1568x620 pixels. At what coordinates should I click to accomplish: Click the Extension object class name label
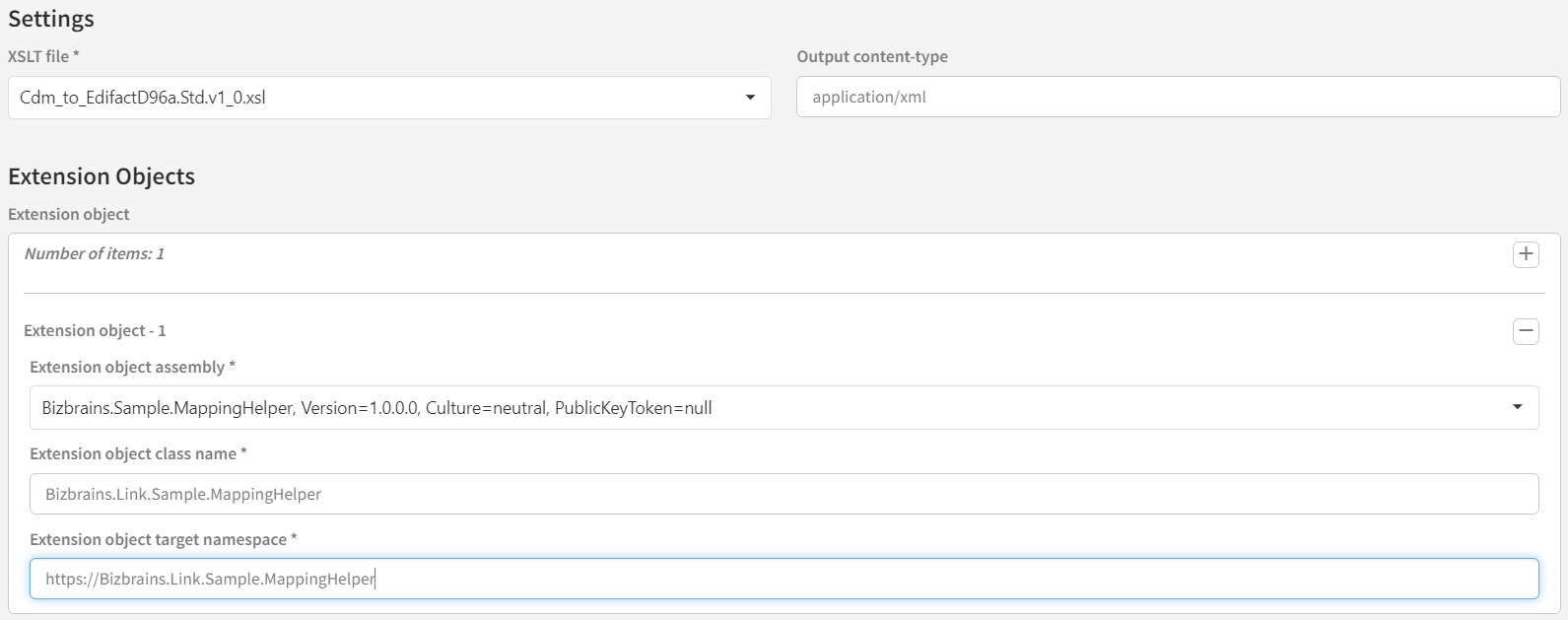(138, 454)
